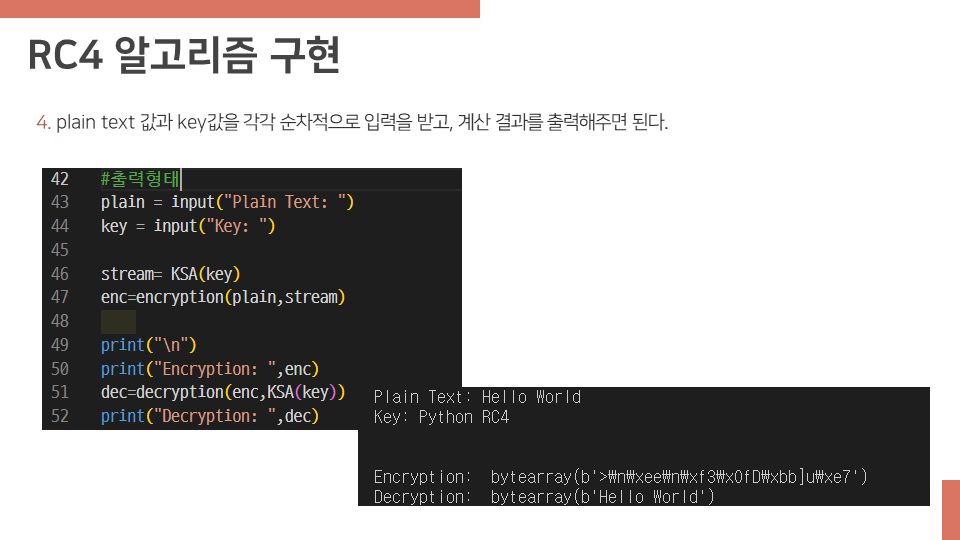Click code line number 45
This screenshot has width=960, height=540.
(x=59, y=250)
